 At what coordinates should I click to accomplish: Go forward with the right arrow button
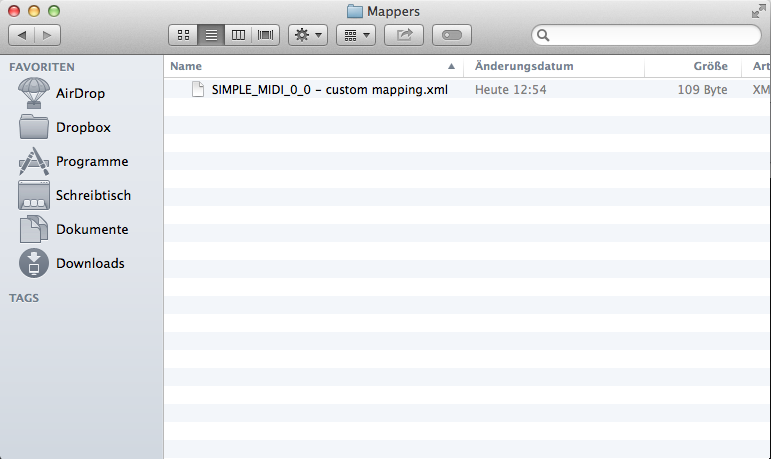tap(47, 35)
